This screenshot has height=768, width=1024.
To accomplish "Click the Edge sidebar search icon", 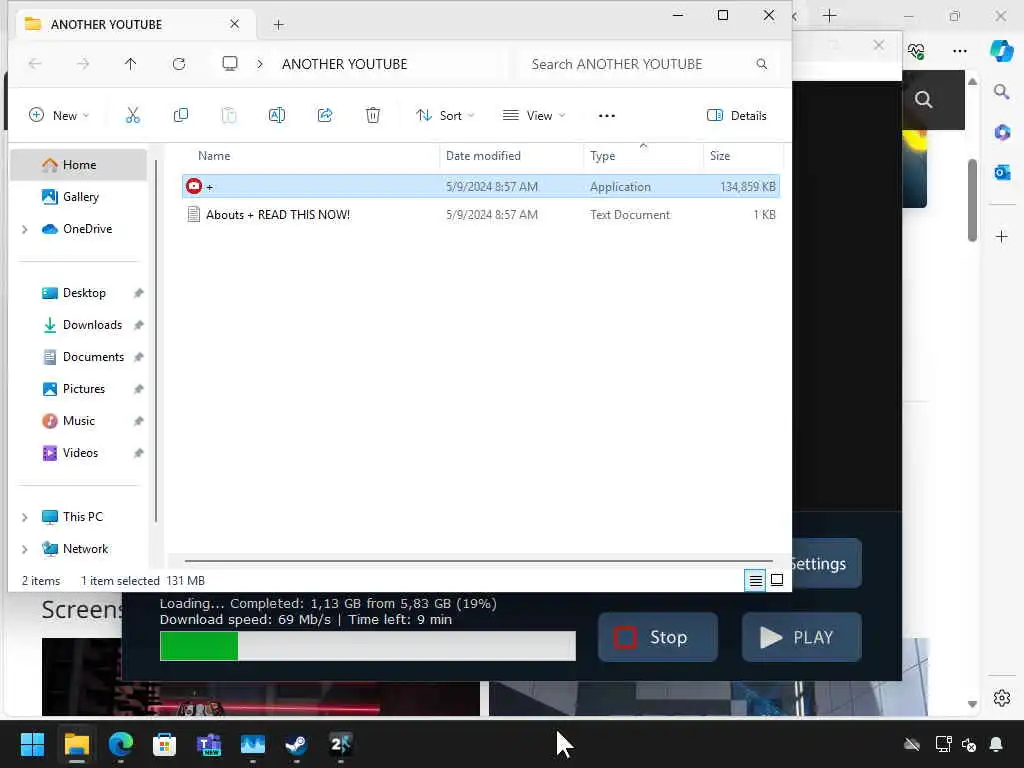I will click(1002, 91).
